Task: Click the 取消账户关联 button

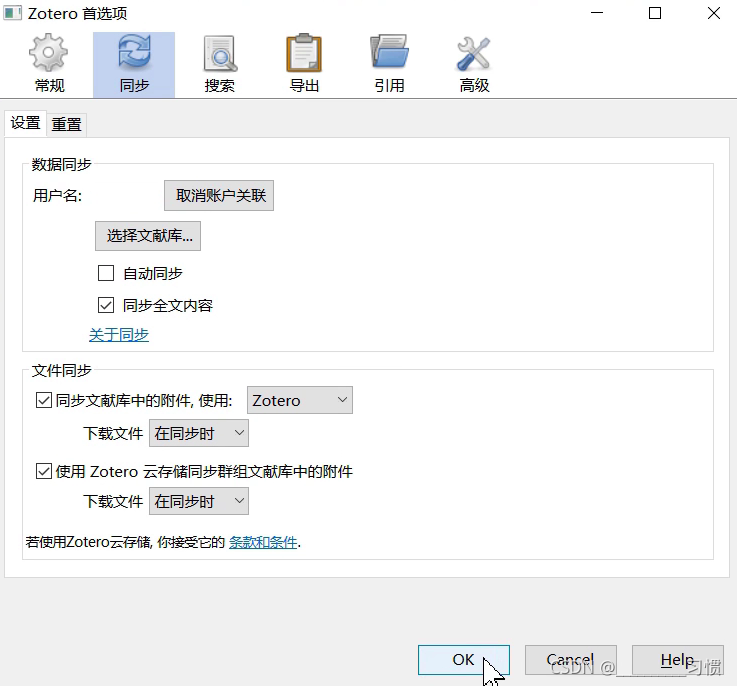Action: click(x=219, y=195)
